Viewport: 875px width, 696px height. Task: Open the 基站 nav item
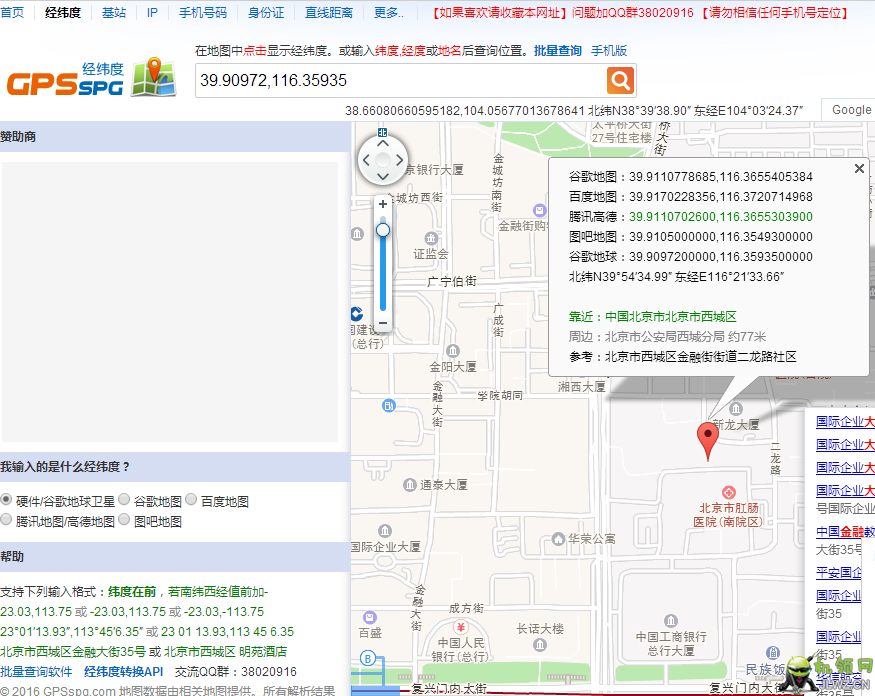[114, 12]
